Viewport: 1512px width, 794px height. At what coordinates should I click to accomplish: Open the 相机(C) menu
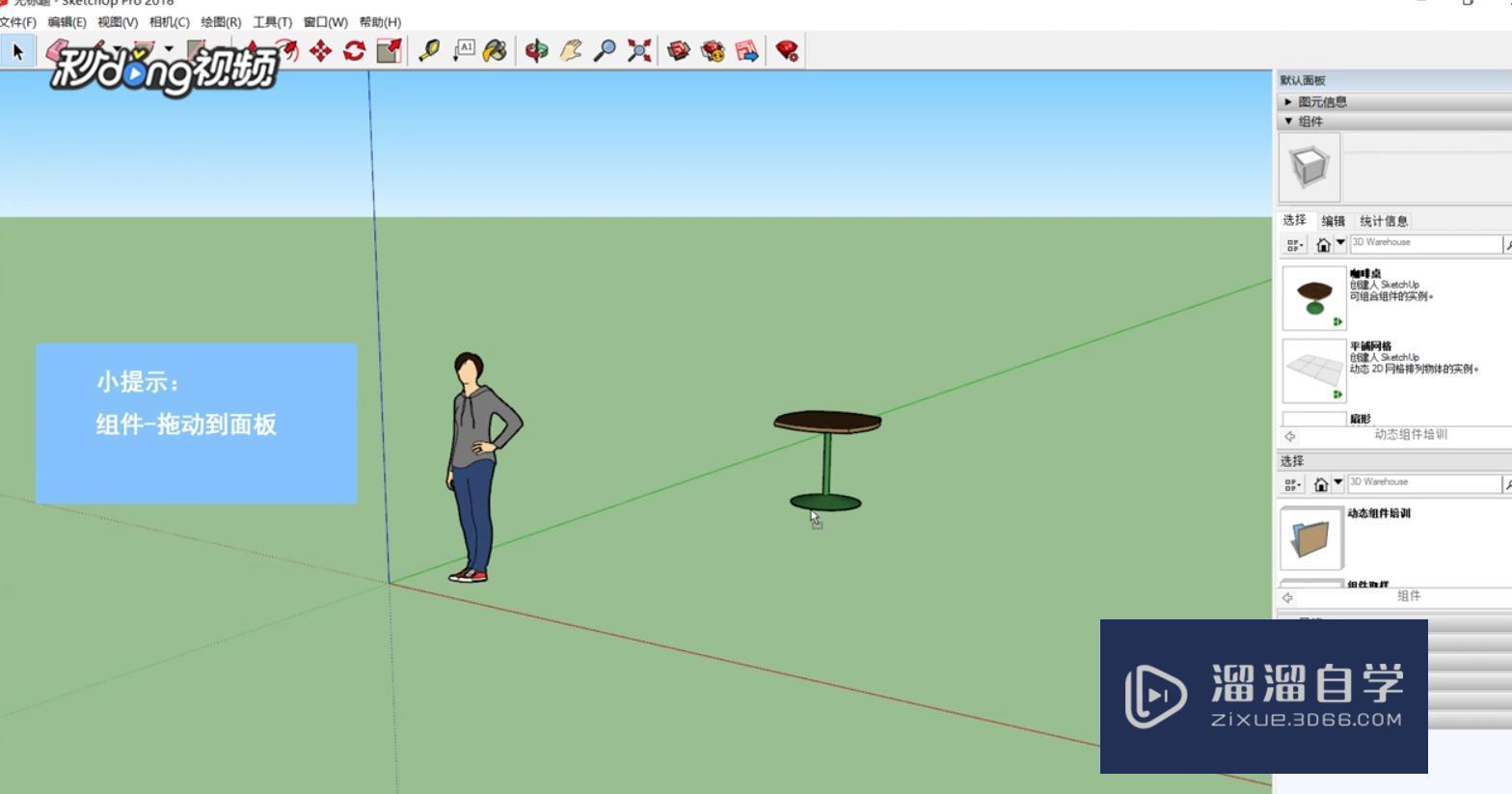(x=169, y=22)
